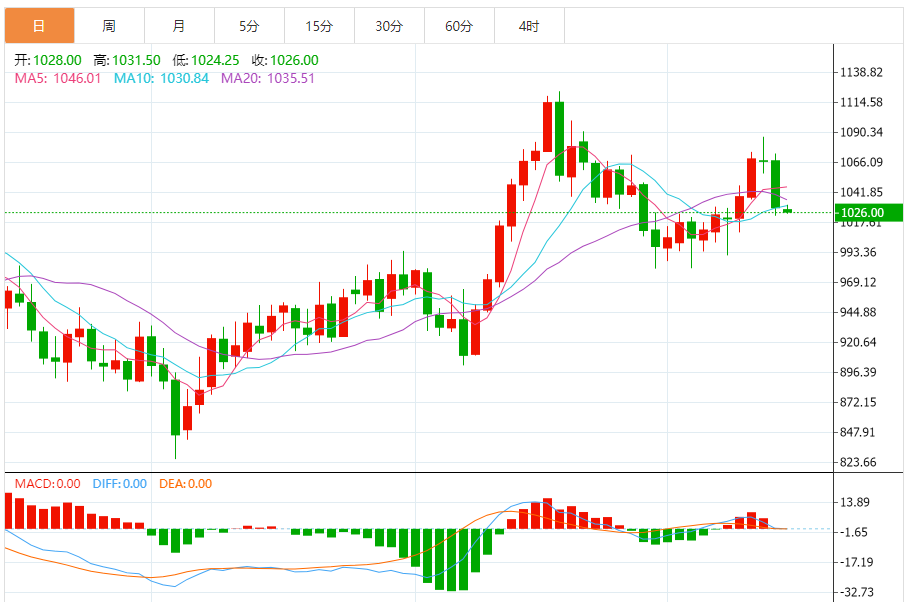Click the 高:1031.50 high price
Viewport: 907px width, 602px height.
point(127,60)
